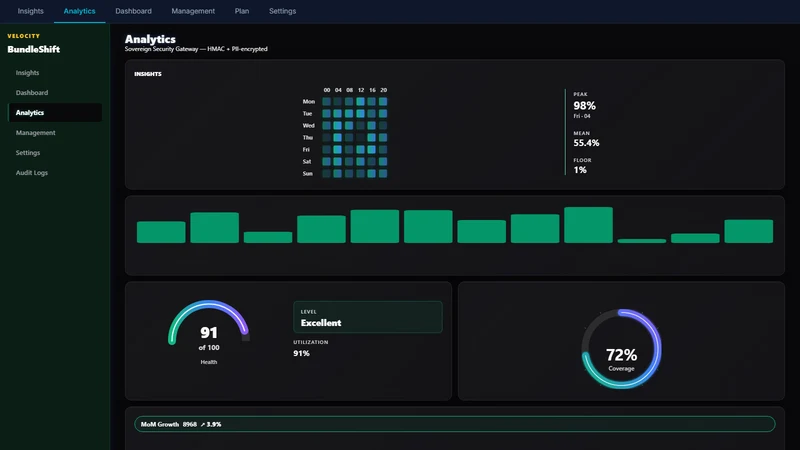Click the 3.9% growth arrow indicator

pos(211,424)
